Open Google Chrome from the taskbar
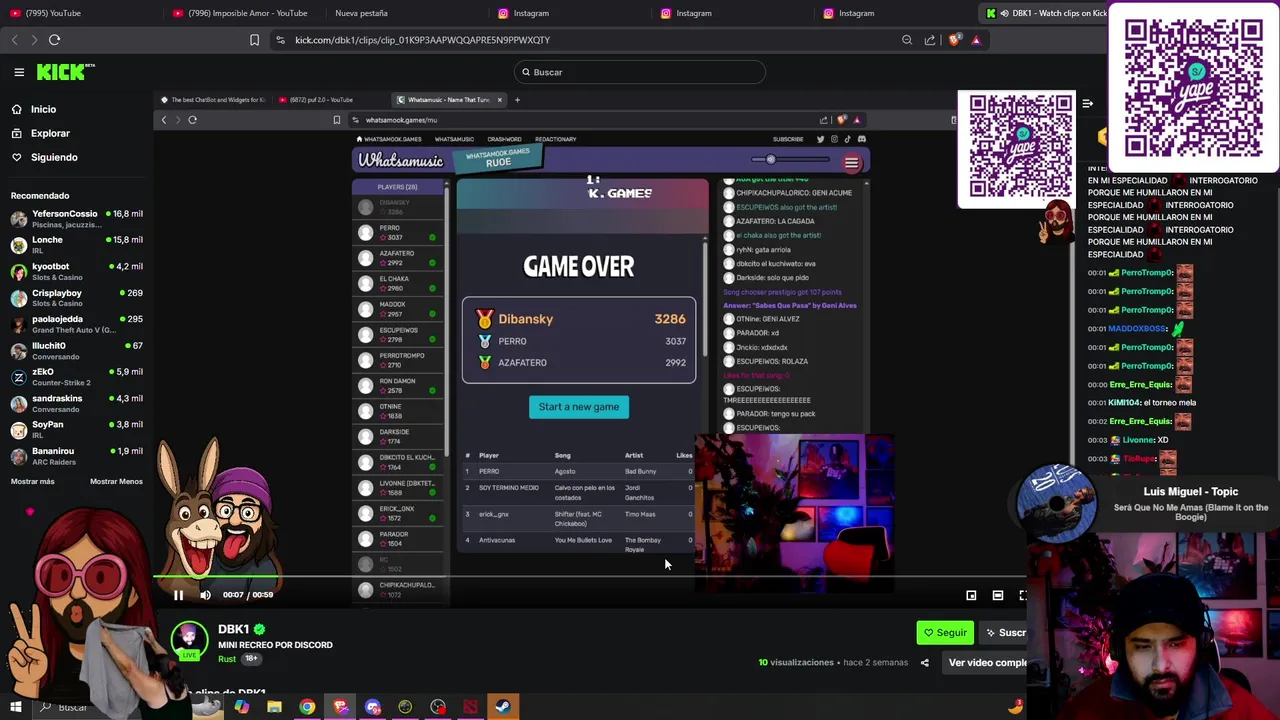 pos(307,707)
